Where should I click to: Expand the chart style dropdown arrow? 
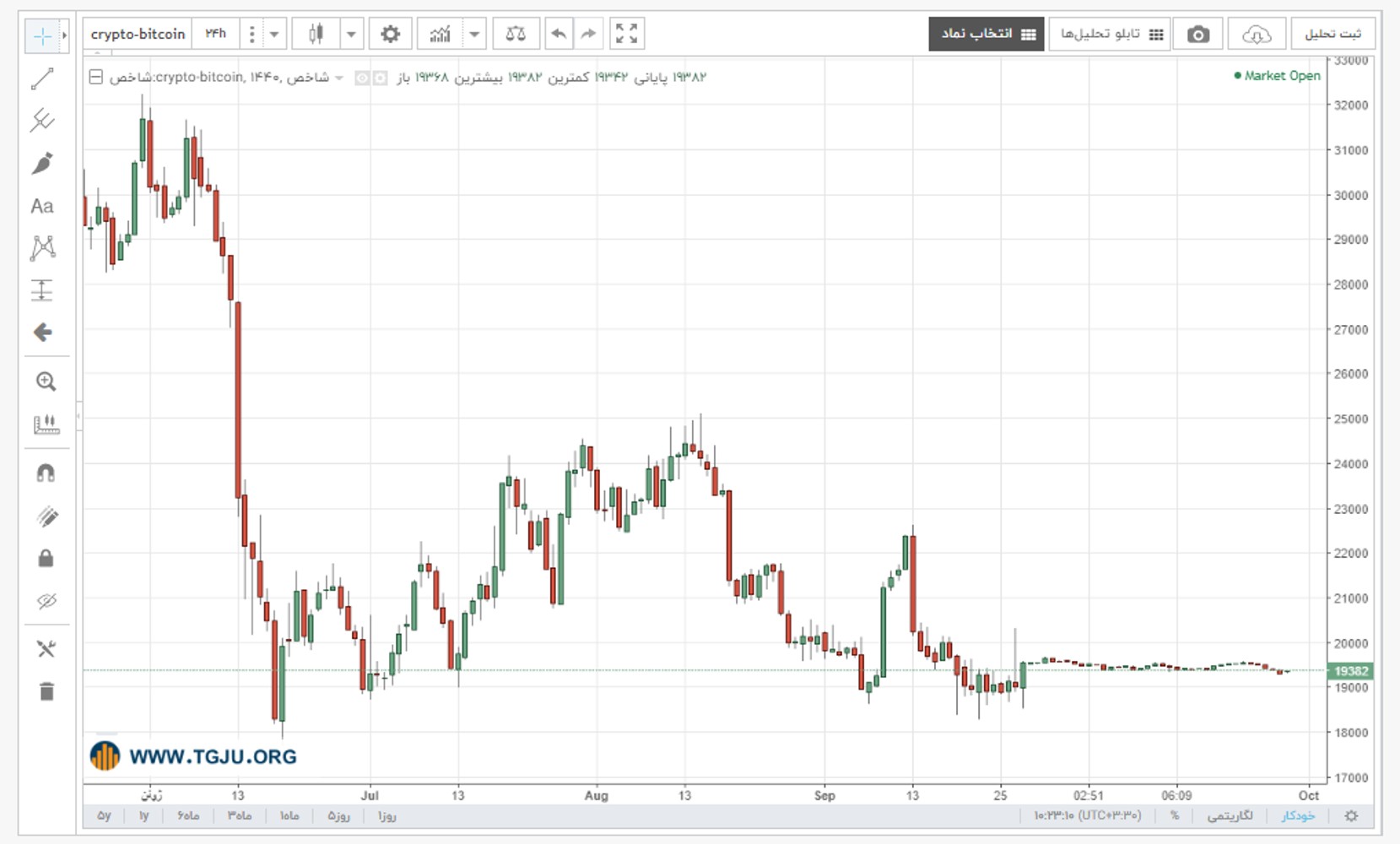pos(351,35)
